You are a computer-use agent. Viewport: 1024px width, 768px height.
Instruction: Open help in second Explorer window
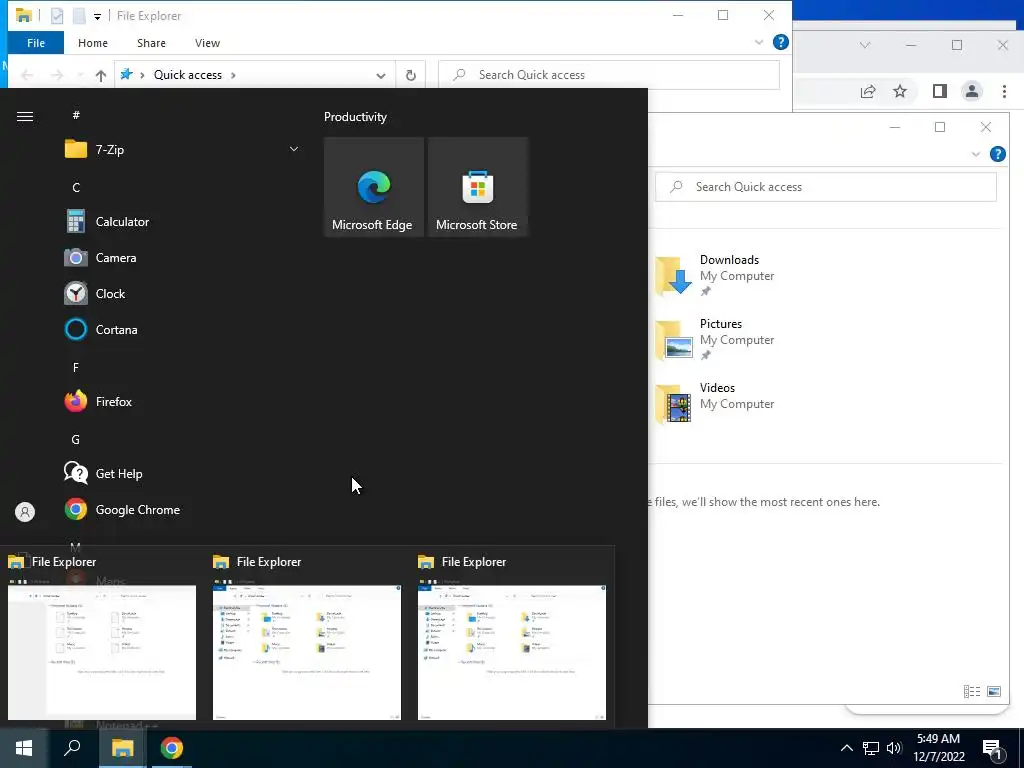click(x=997, y=154)
